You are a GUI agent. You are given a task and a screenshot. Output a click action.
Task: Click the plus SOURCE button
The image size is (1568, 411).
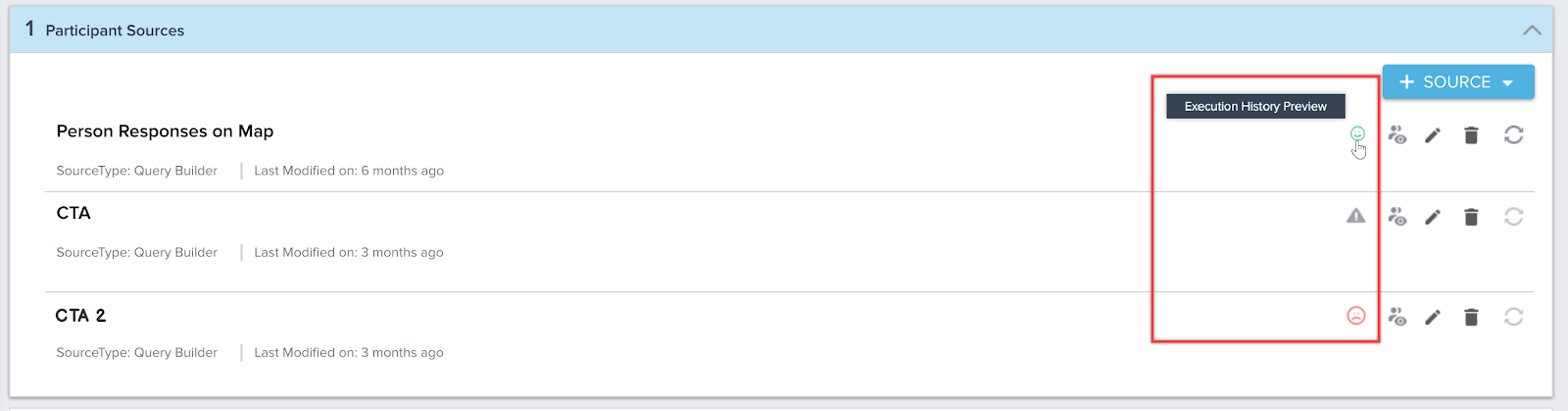1458,82
